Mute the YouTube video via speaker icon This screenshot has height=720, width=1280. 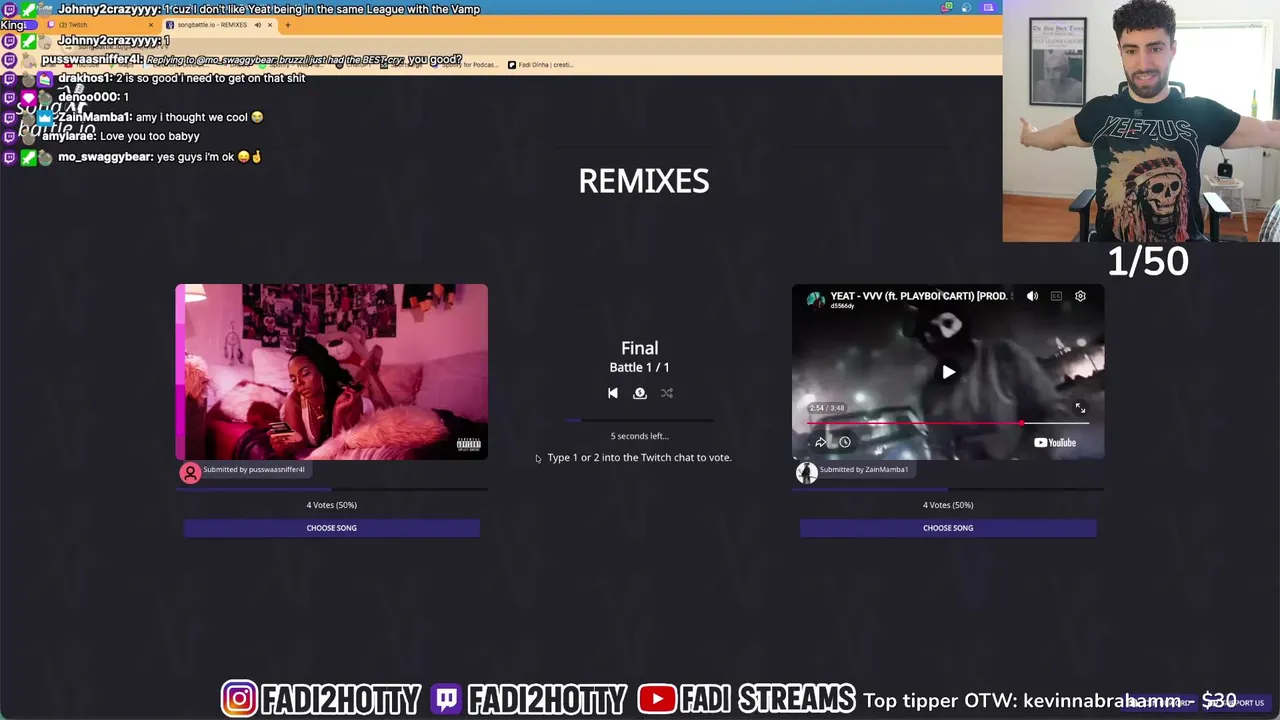(x=1032, y=296)
